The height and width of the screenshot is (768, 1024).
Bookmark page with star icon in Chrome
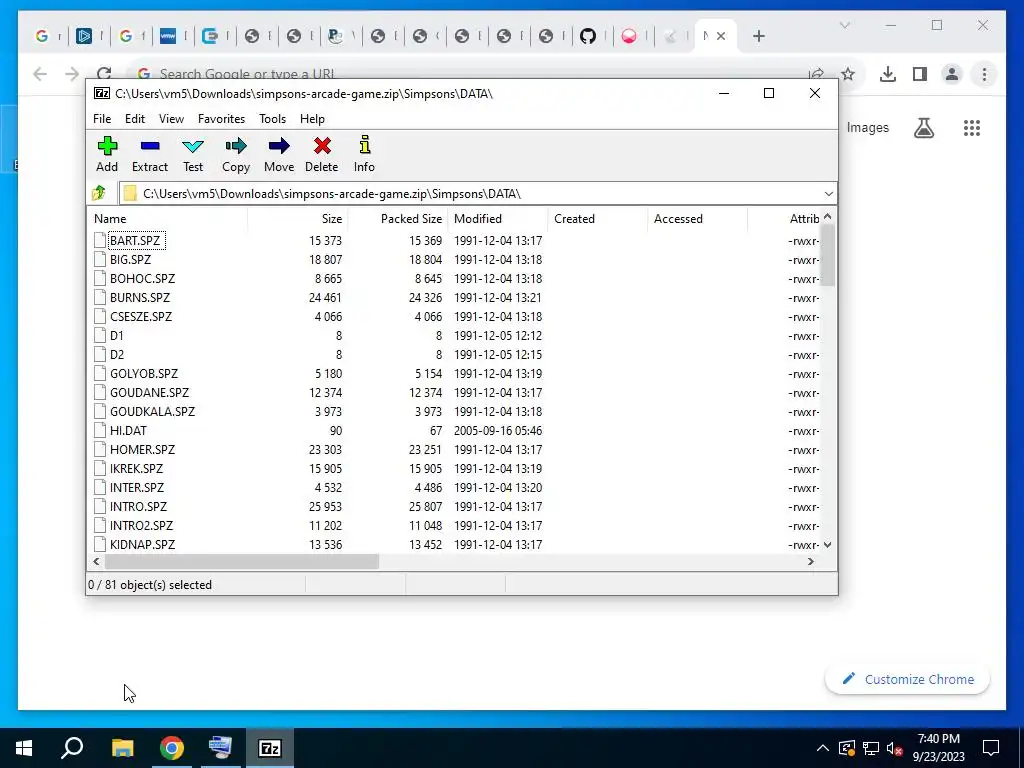848,74
